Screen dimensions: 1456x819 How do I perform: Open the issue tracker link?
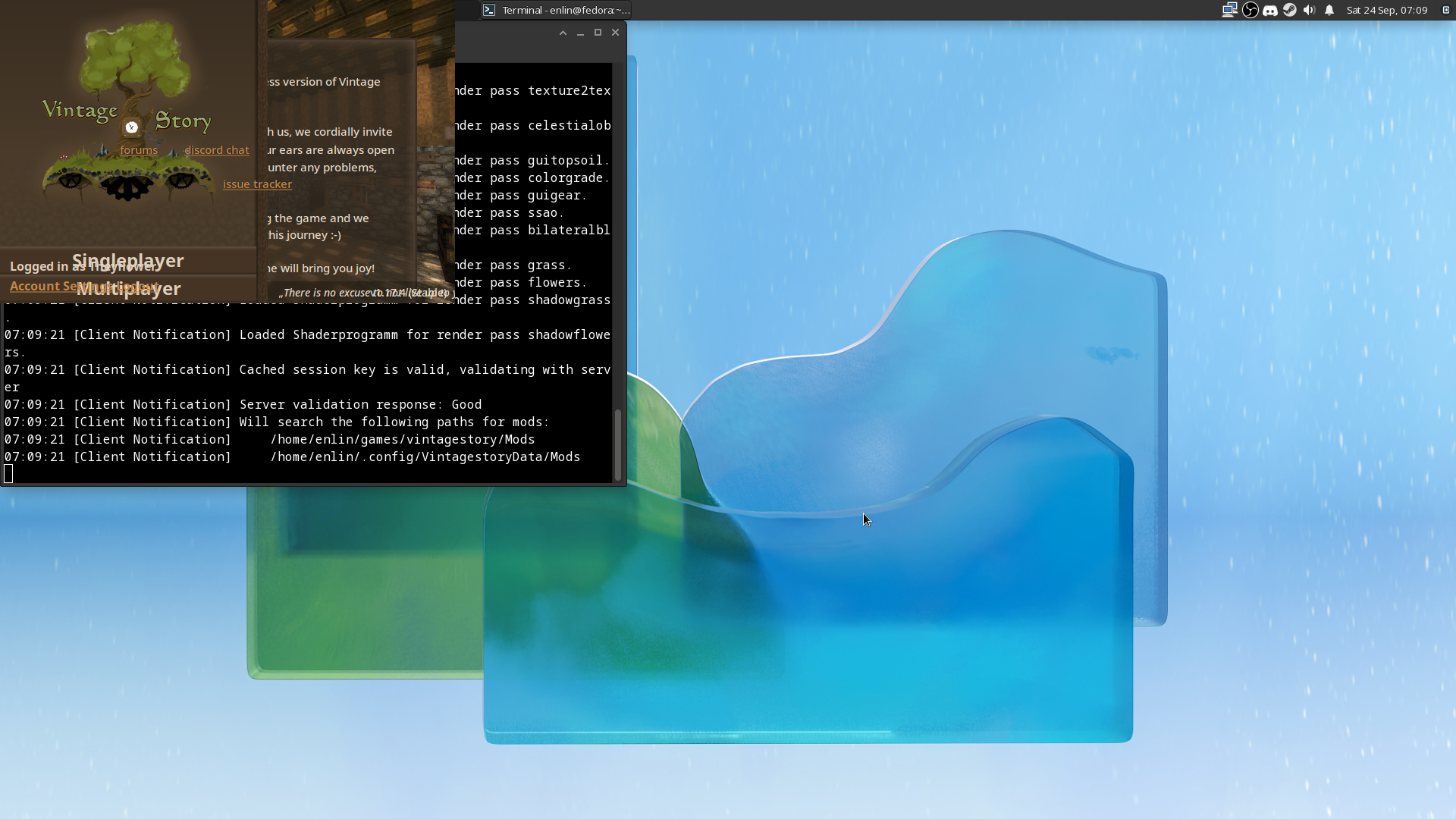click(257, 184)
